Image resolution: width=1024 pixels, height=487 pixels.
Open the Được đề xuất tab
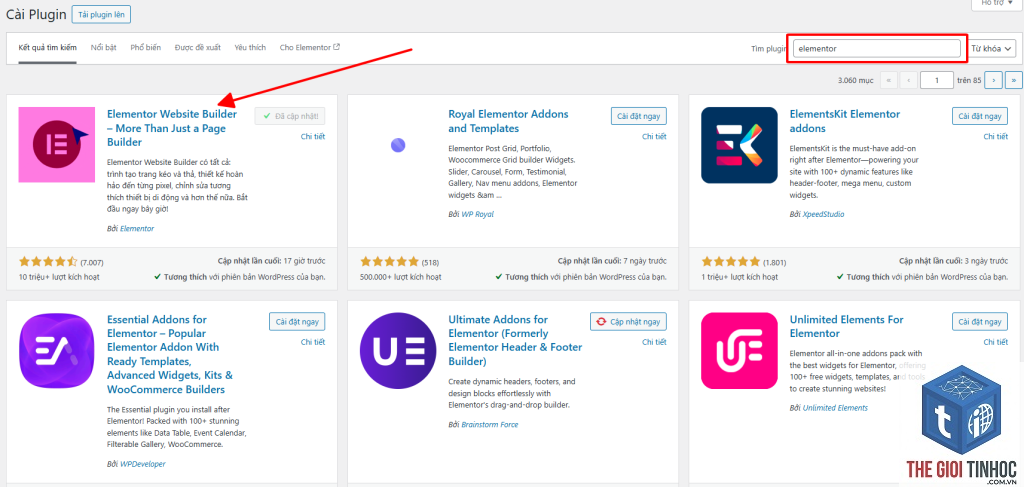(x=197, y=48)
